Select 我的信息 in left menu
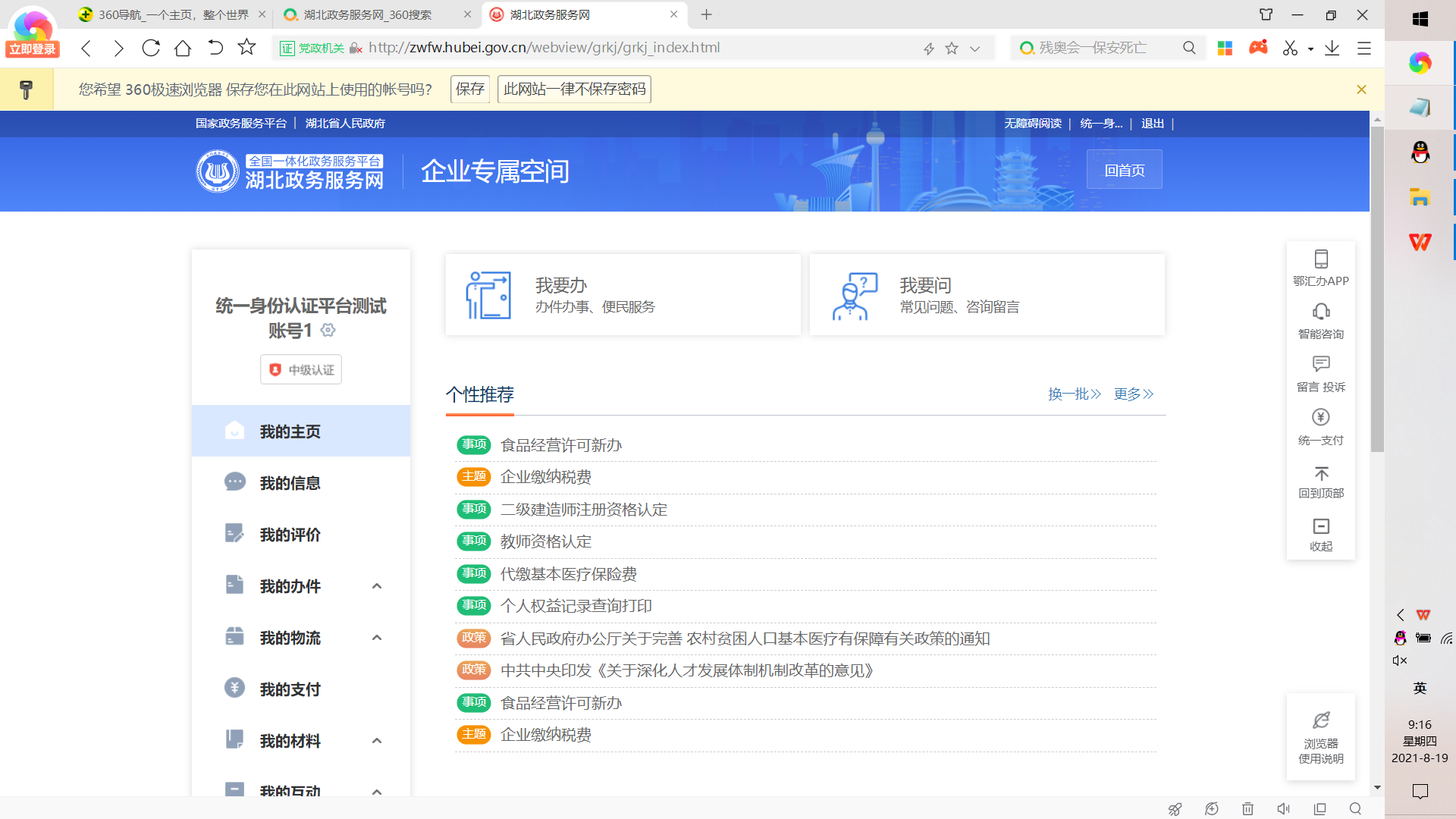Screen dimensions: 1456x819 point(290,483)
